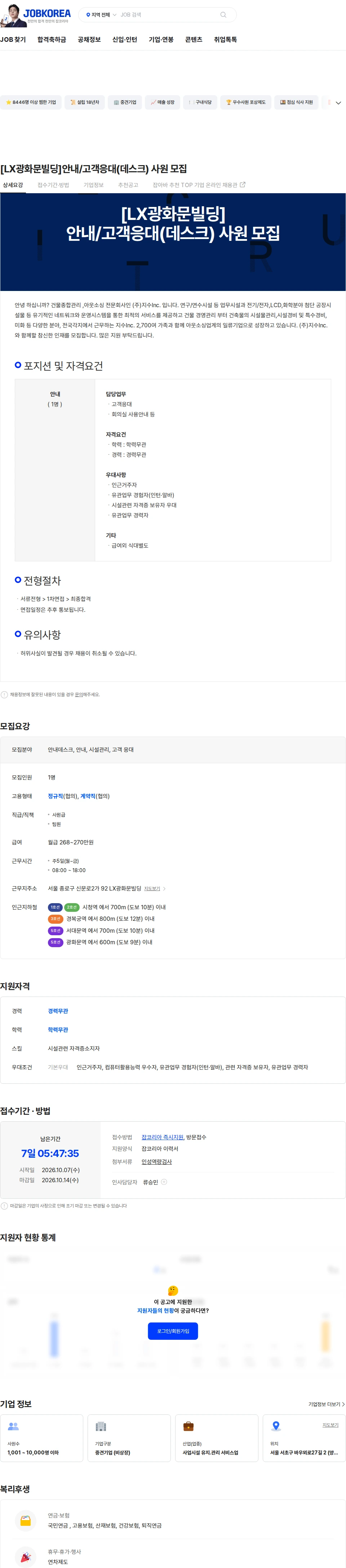The image size is (346, 1568).
Task: Open the 취업톡톡 menu
Action: pyautogui.click(x=226, y=40)
